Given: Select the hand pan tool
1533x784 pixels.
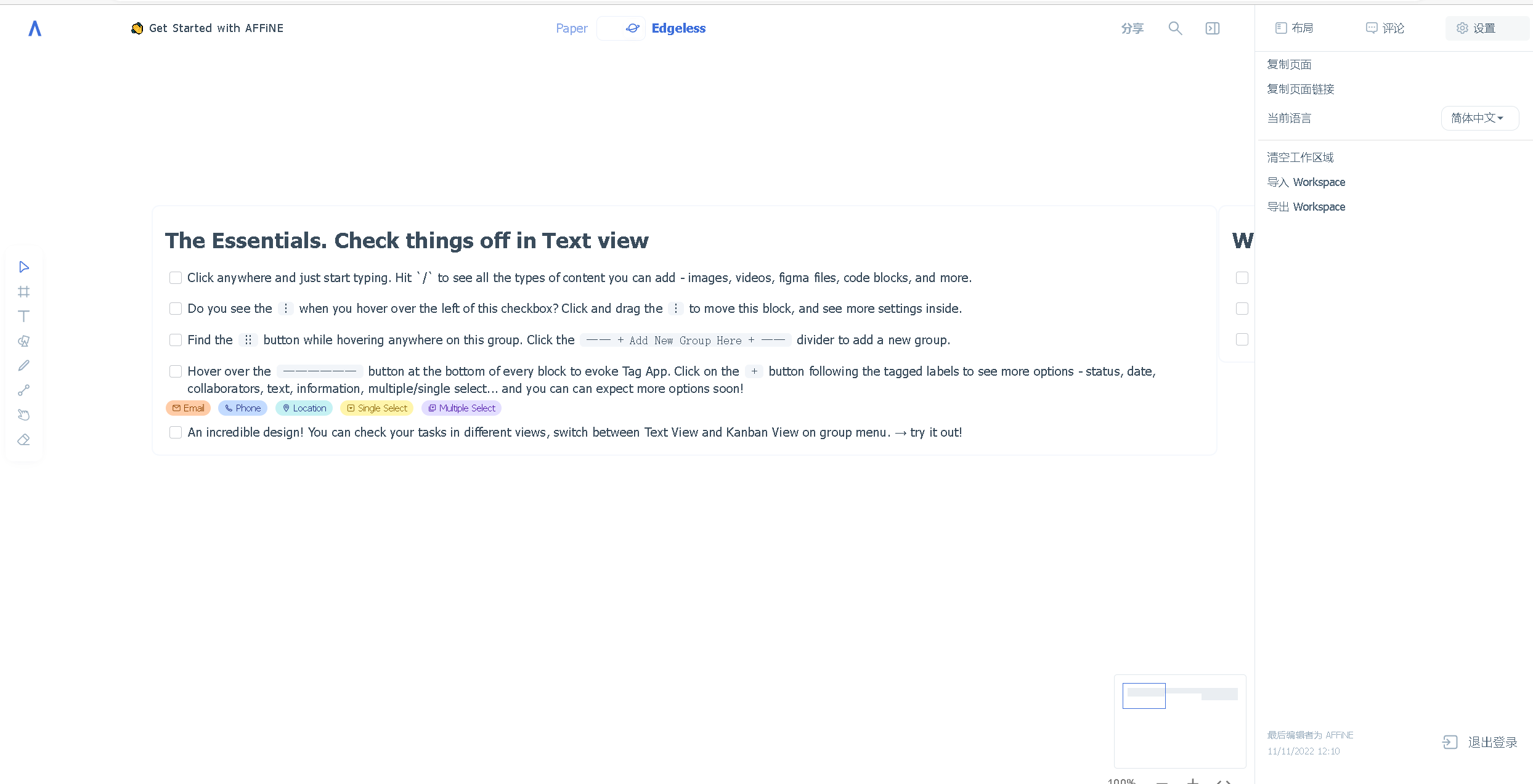Looking at the screenshot, I should pos(24,414).
